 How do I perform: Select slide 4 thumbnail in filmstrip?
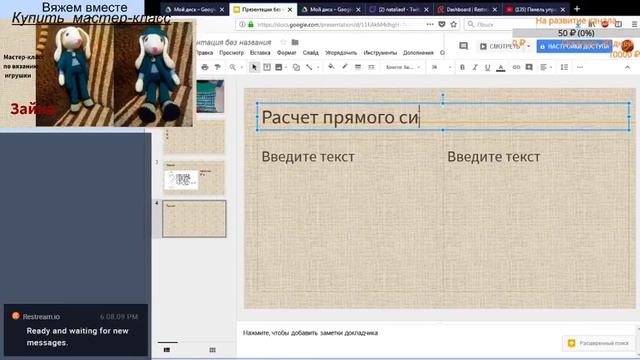194,218
